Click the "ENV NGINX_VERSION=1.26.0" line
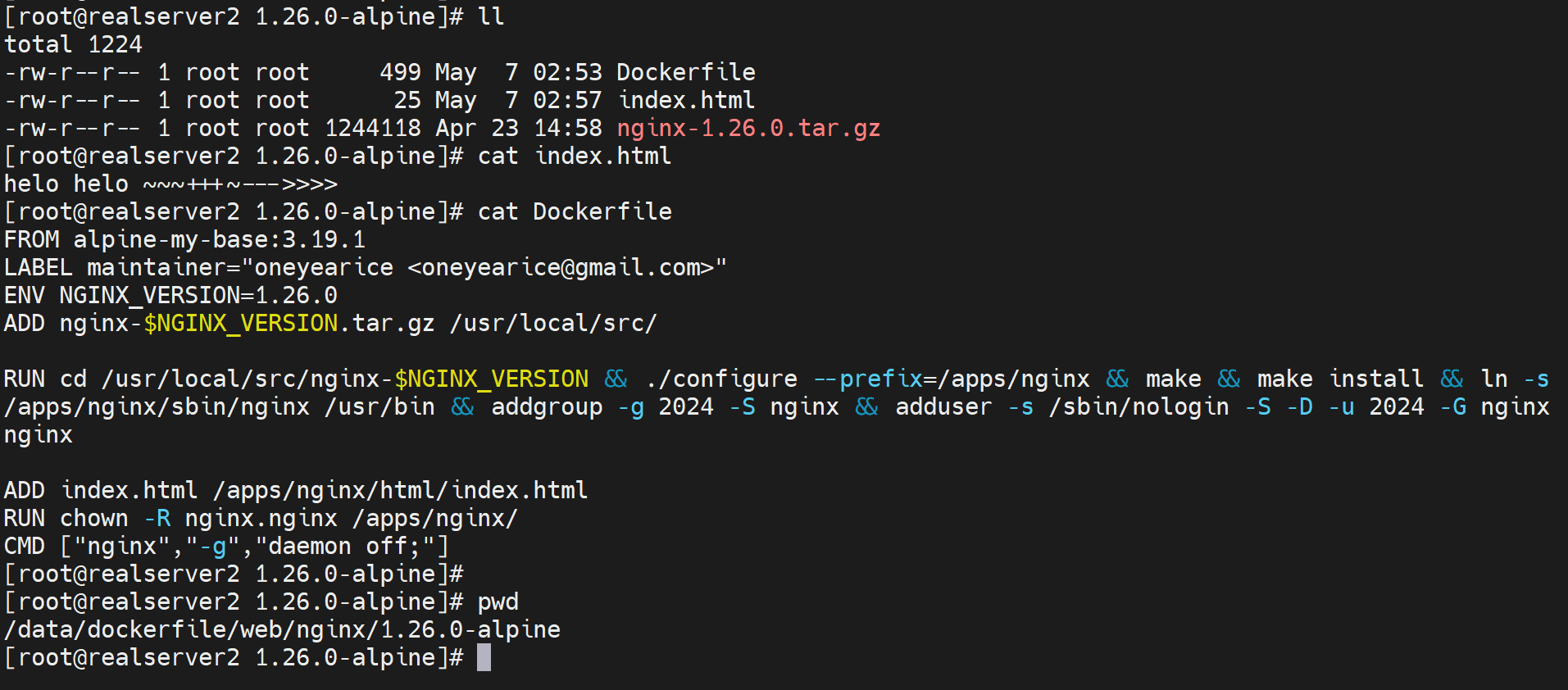Image resolution: width=1568 pixels, height=690 pixels. (170, 295)
